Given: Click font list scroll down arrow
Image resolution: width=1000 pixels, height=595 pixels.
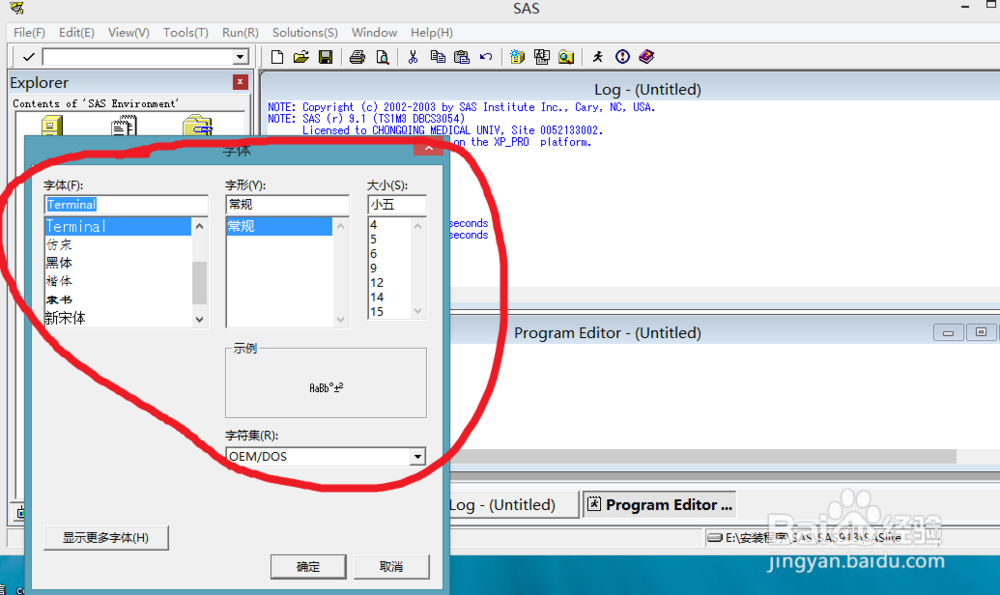Looking at the screenshot, I should point(200,319).
